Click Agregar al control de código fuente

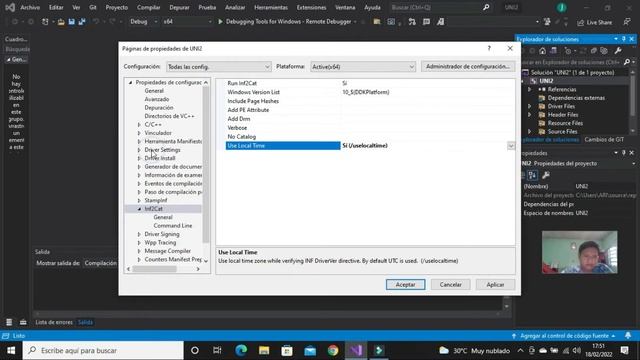click(564, 336)
